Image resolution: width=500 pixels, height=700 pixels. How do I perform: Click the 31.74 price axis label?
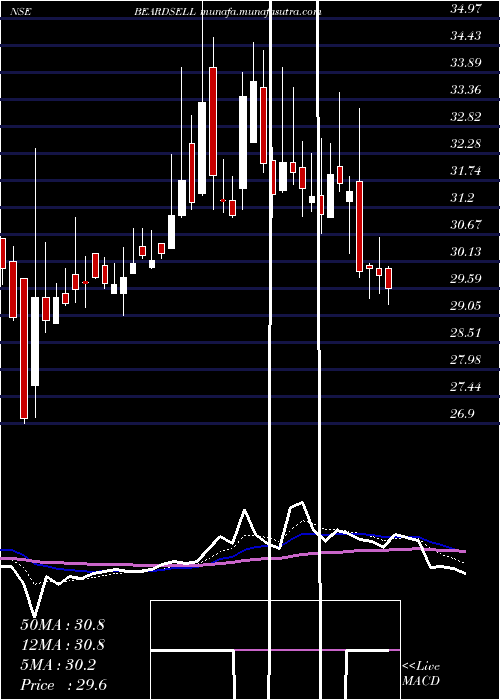click(466, 171)
